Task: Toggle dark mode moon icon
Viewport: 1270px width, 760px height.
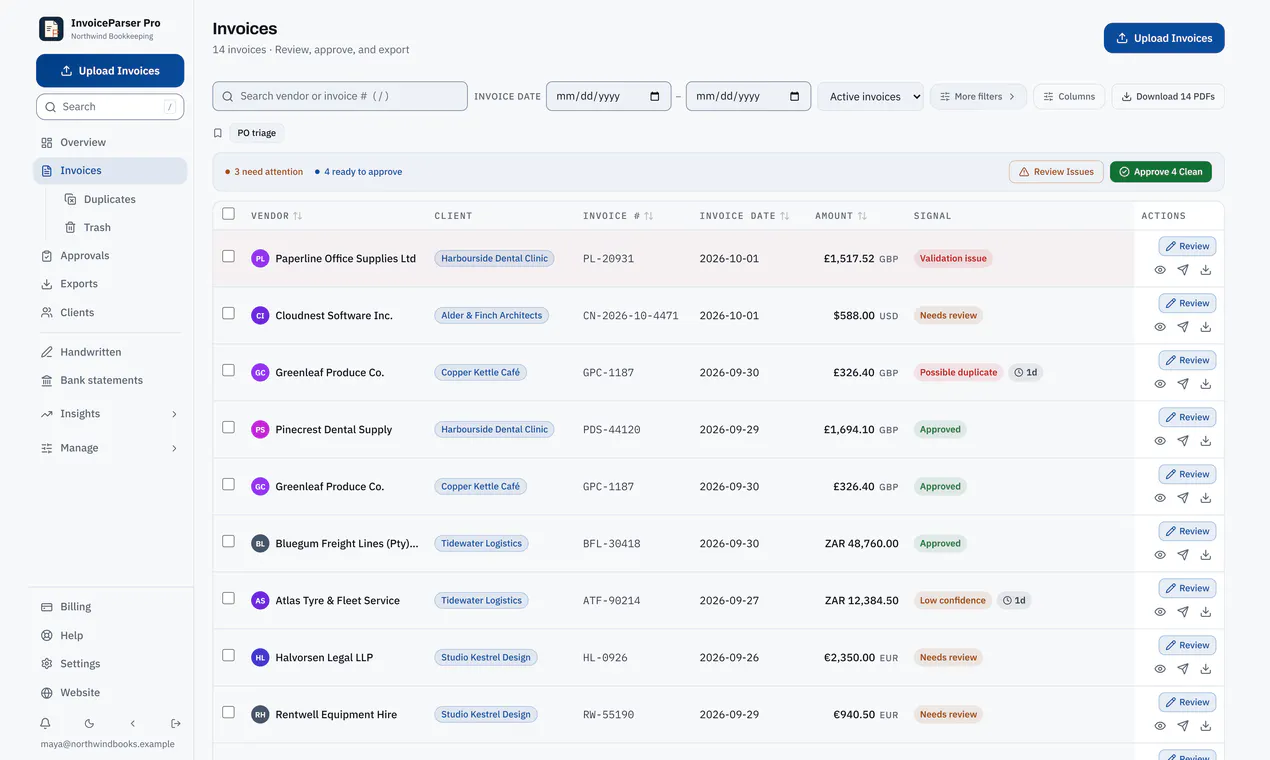Action: tap(89, 723)
